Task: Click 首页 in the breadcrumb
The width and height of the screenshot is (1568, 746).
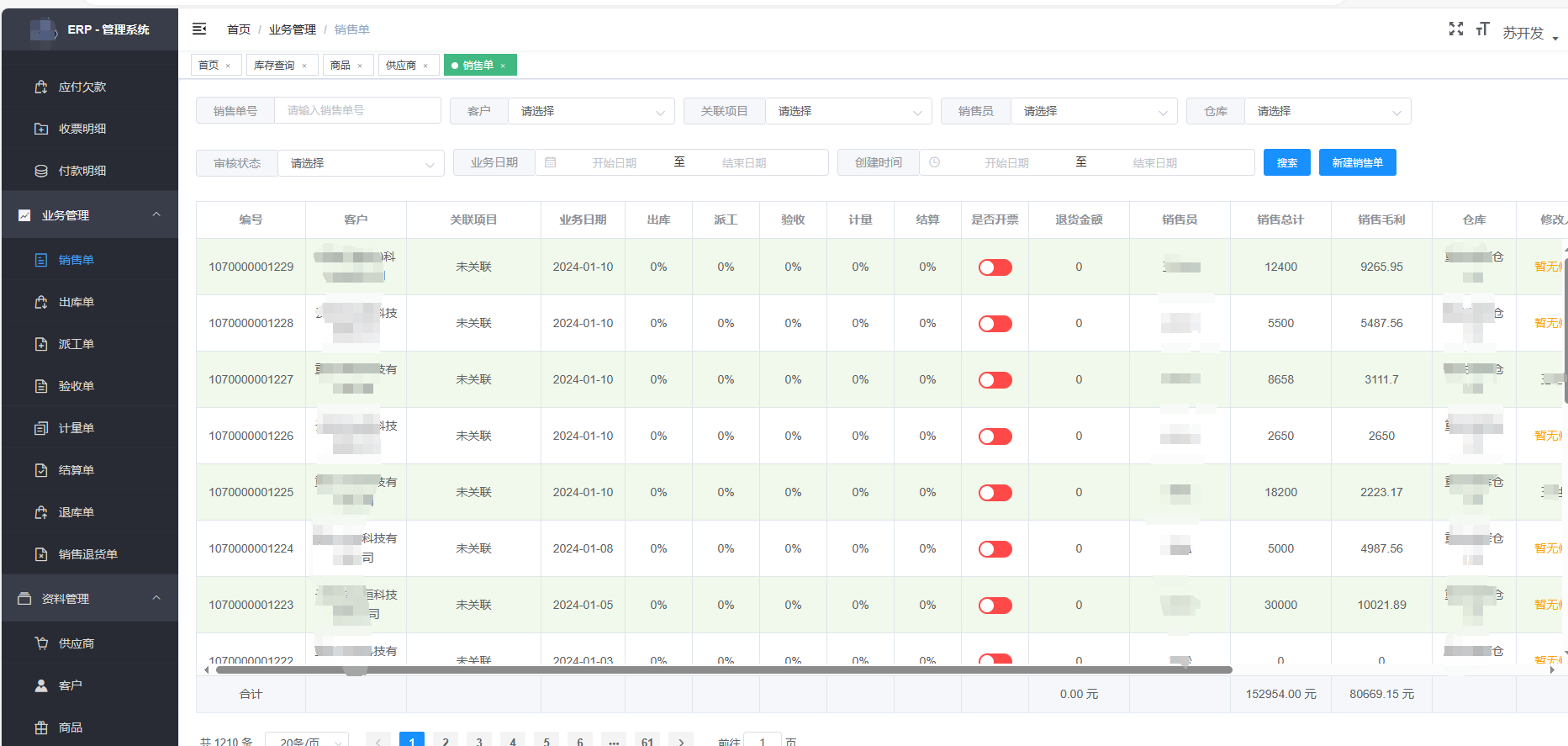Action: (239, 29)
